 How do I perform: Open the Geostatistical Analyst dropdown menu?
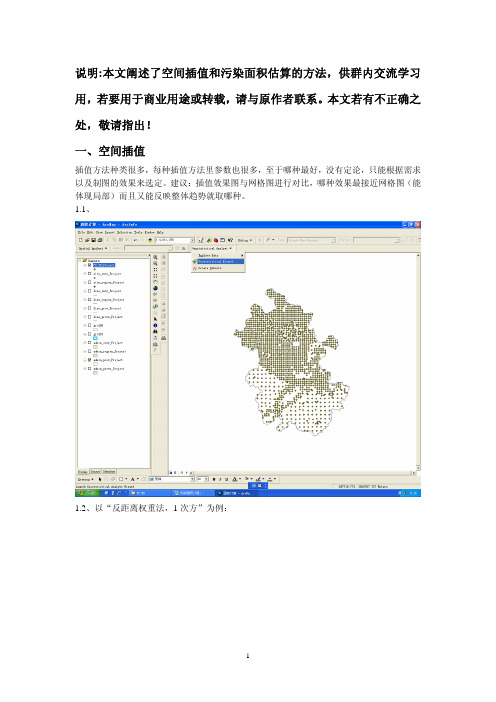point(212,248)
